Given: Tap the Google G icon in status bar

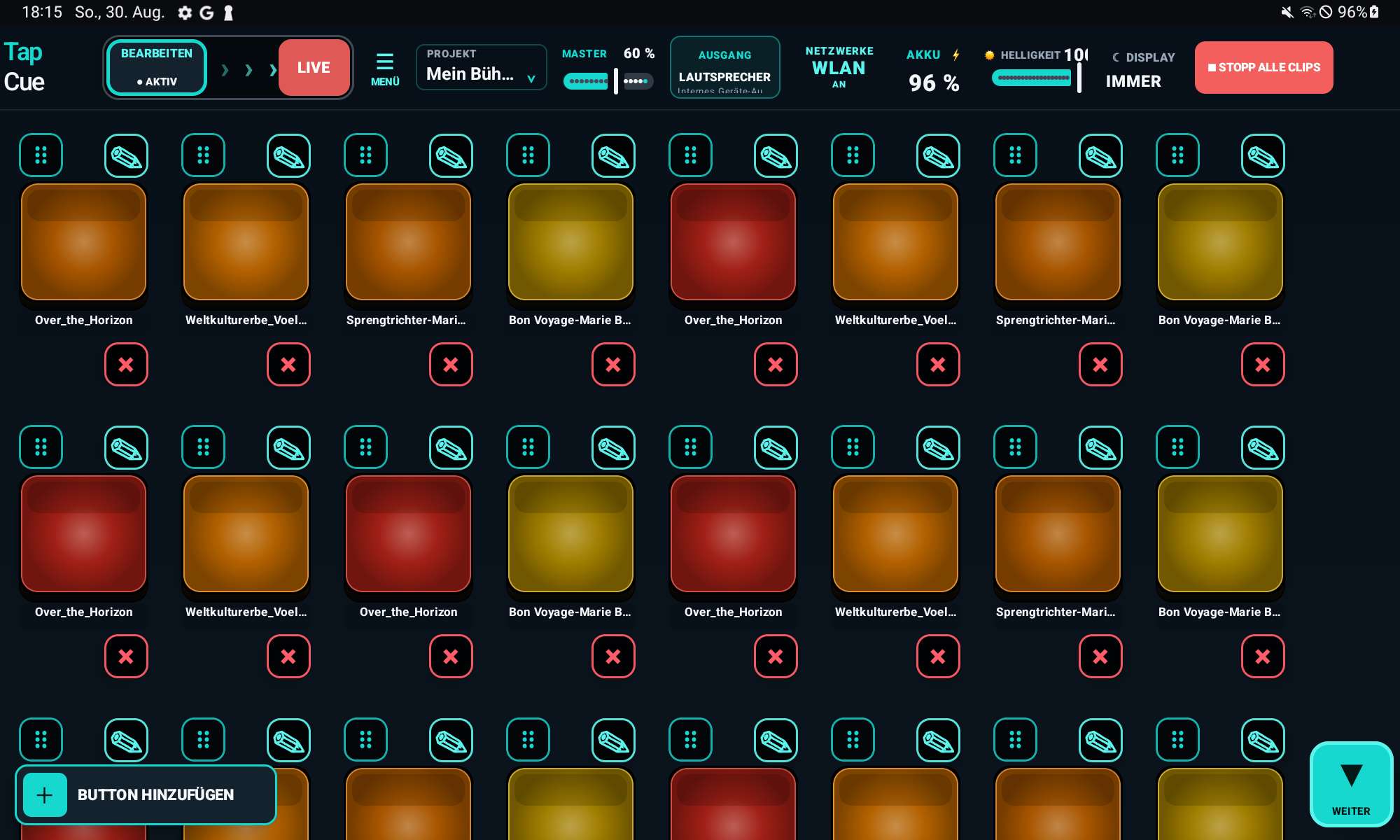Looking at the screenshot, I should (206, 13).
